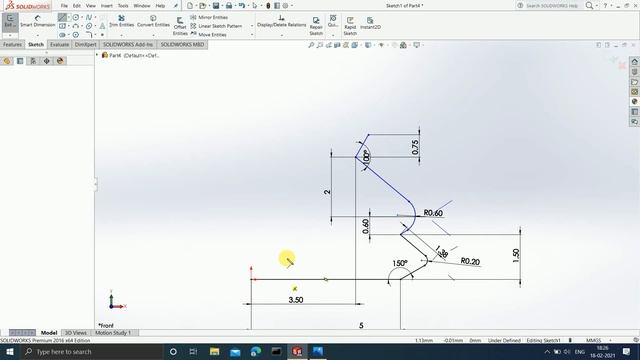
Task: Open the Tools menu
Action: 123,6
